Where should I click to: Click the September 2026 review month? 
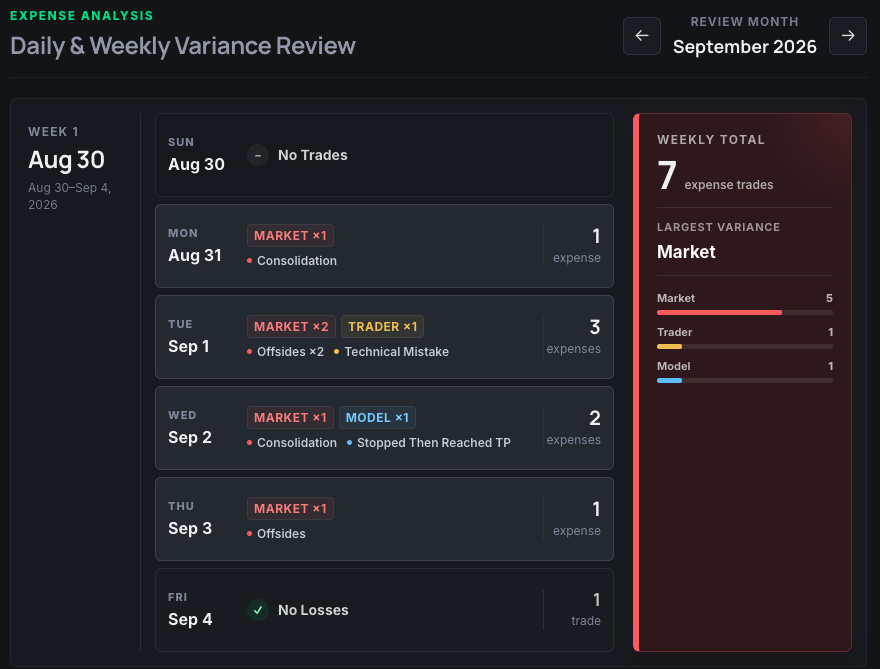pos(745,47)
